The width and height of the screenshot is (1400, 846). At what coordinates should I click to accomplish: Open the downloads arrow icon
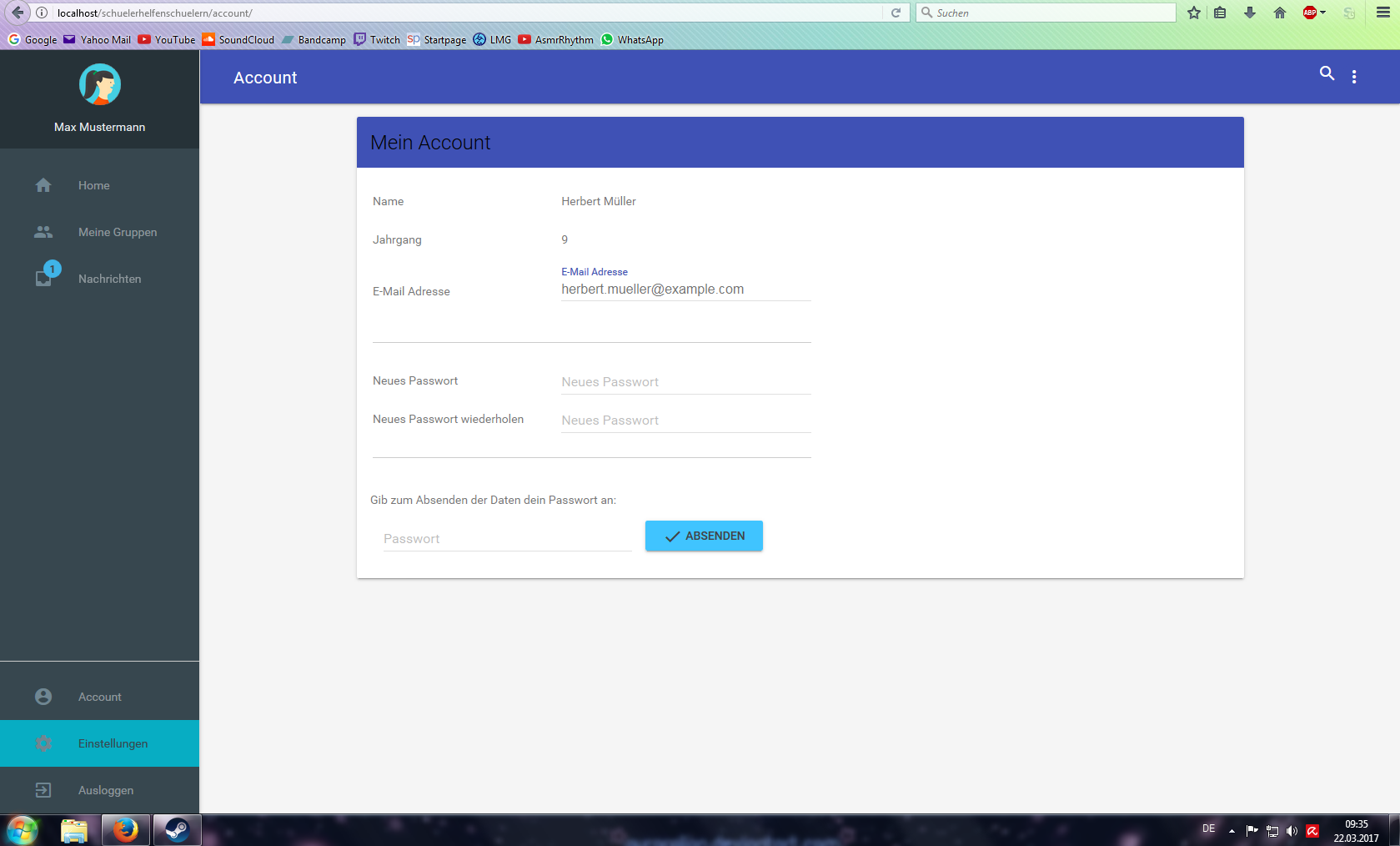point(1249,13)
